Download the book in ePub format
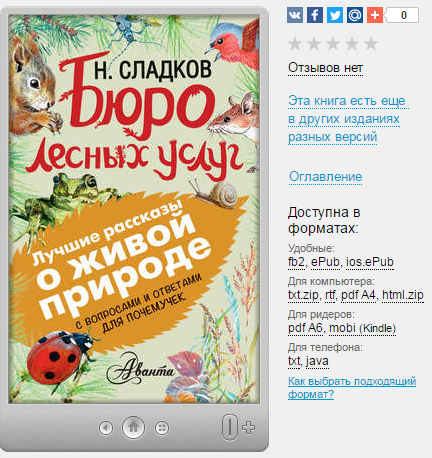The image size is (432, 458). pos(325,262)
